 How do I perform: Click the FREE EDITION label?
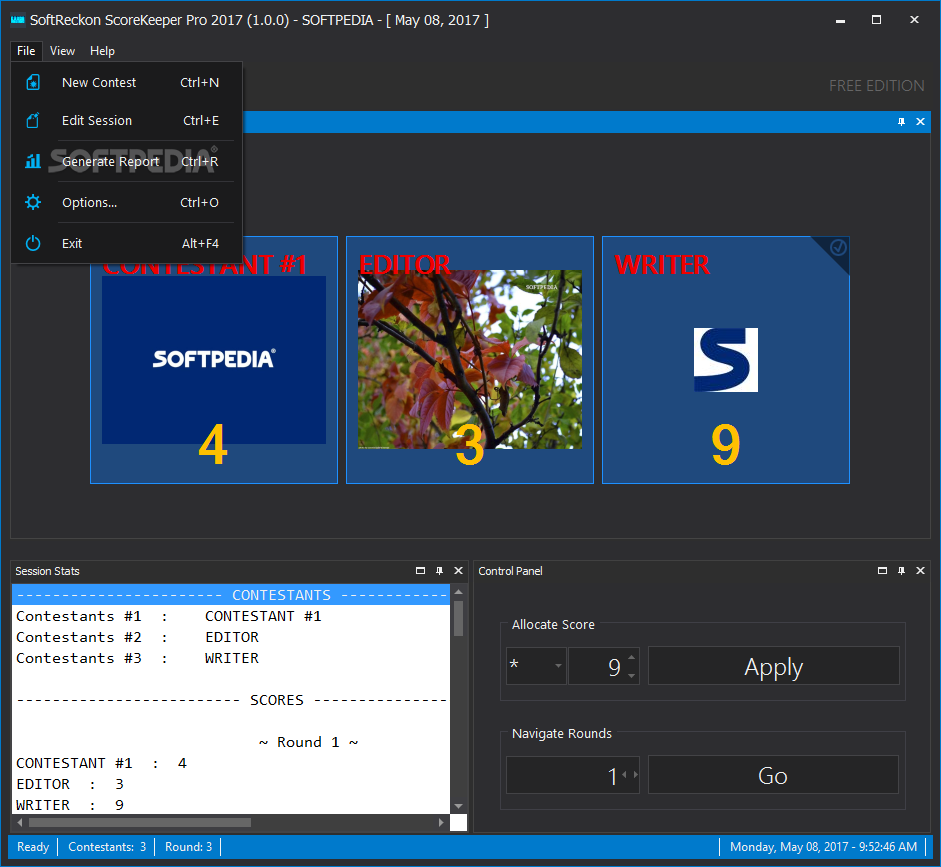[877, 86]
